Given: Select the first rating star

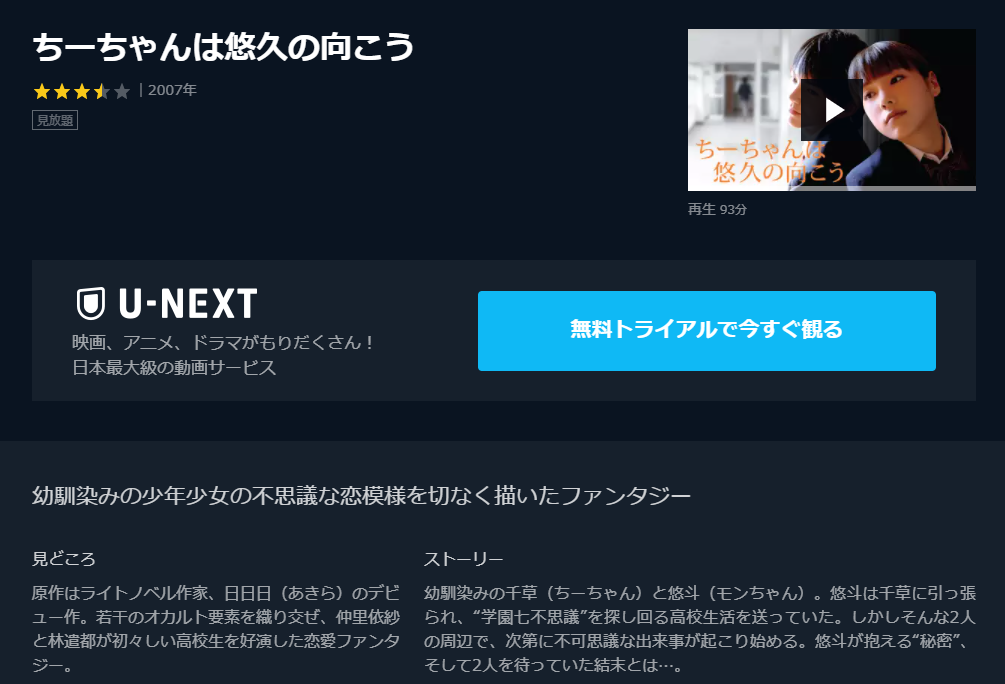Looking at the screenshot, I should [x=42, y=91].
